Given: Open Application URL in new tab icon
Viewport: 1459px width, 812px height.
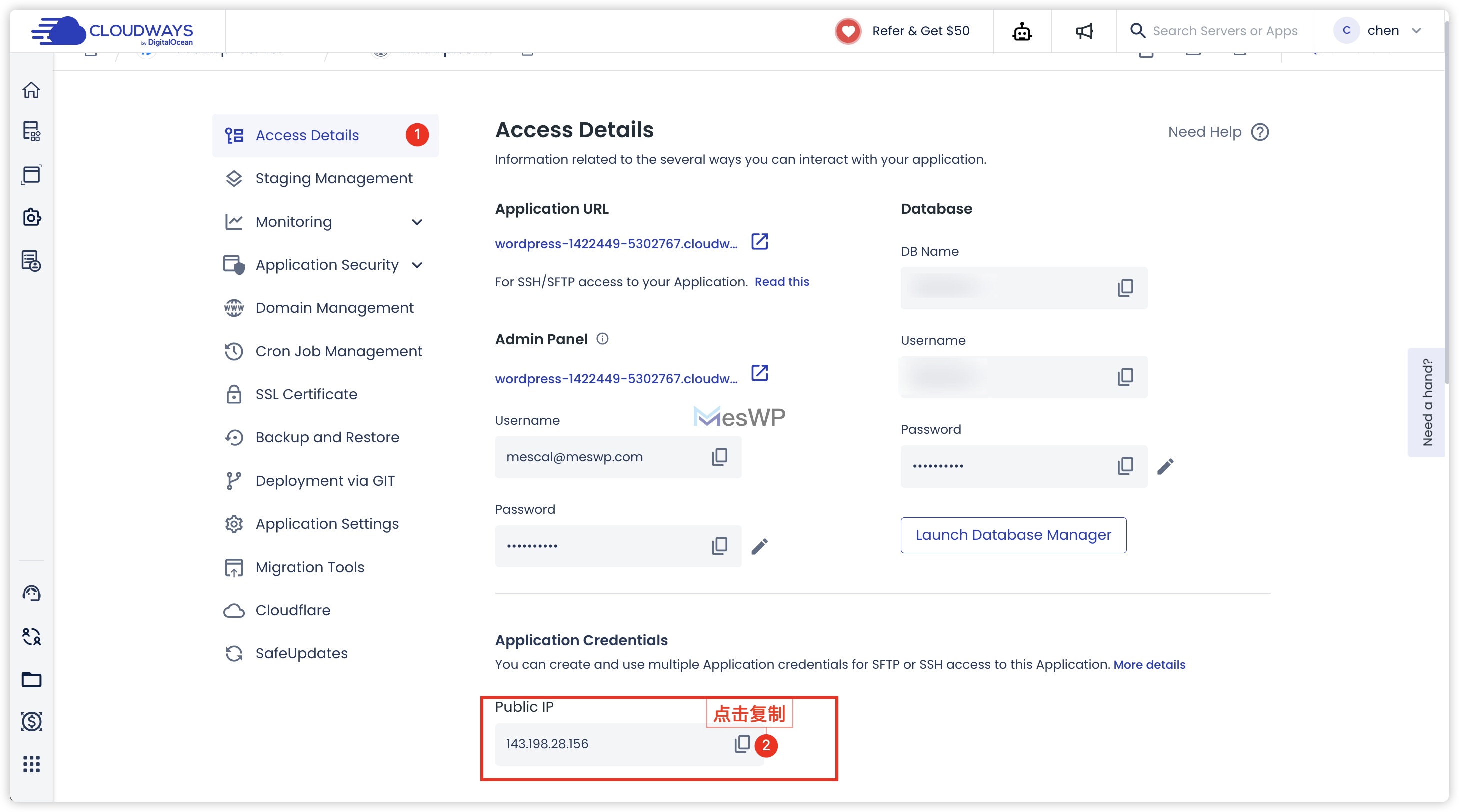Looking at the screenshot, I should point(759,242).
